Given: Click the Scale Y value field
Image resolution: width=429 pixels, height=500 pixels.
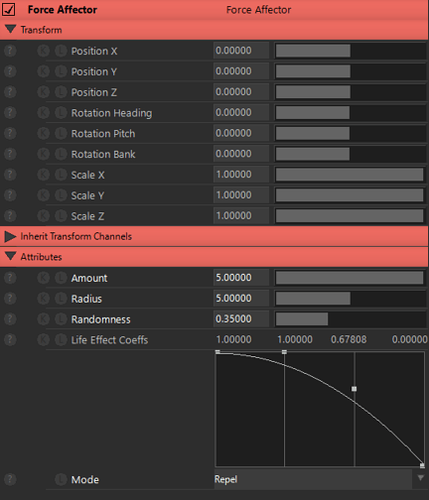Looking at the screenshot, I should pos(241,195).
